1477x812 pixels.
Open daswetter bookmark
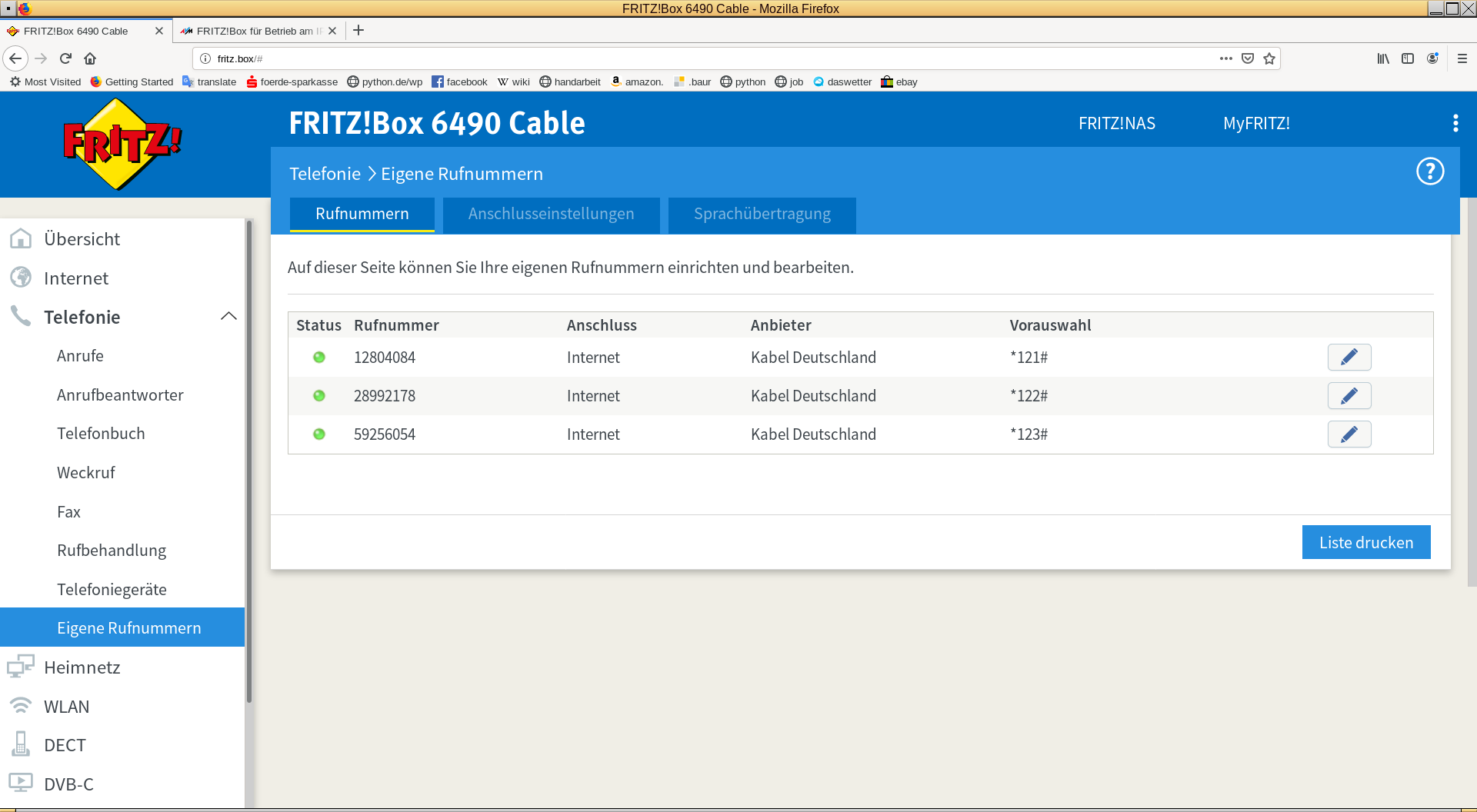pyautogui.click(x=842, y=82)
